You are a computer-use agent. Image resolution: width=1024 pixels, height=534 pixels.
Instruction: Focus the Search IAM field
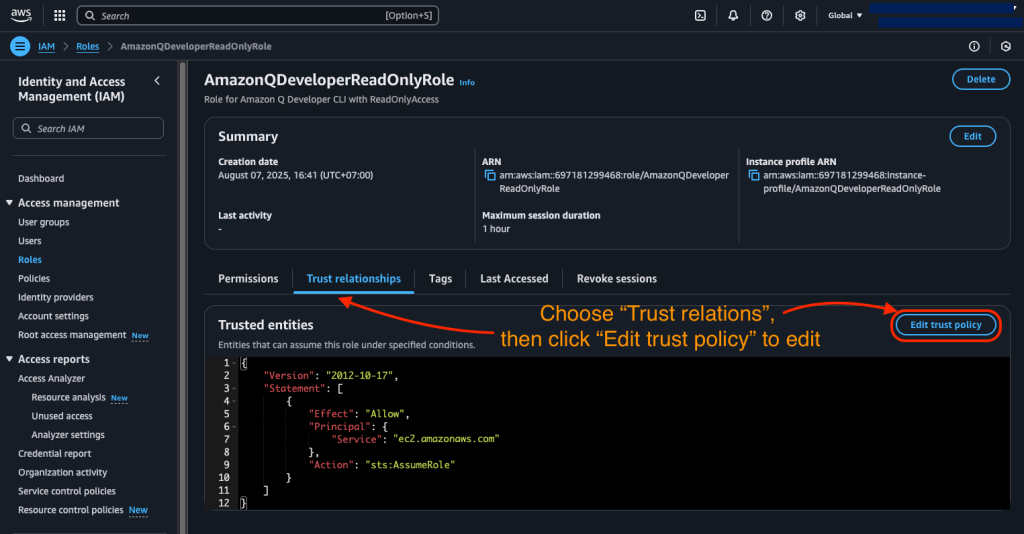tap(88, 128)
